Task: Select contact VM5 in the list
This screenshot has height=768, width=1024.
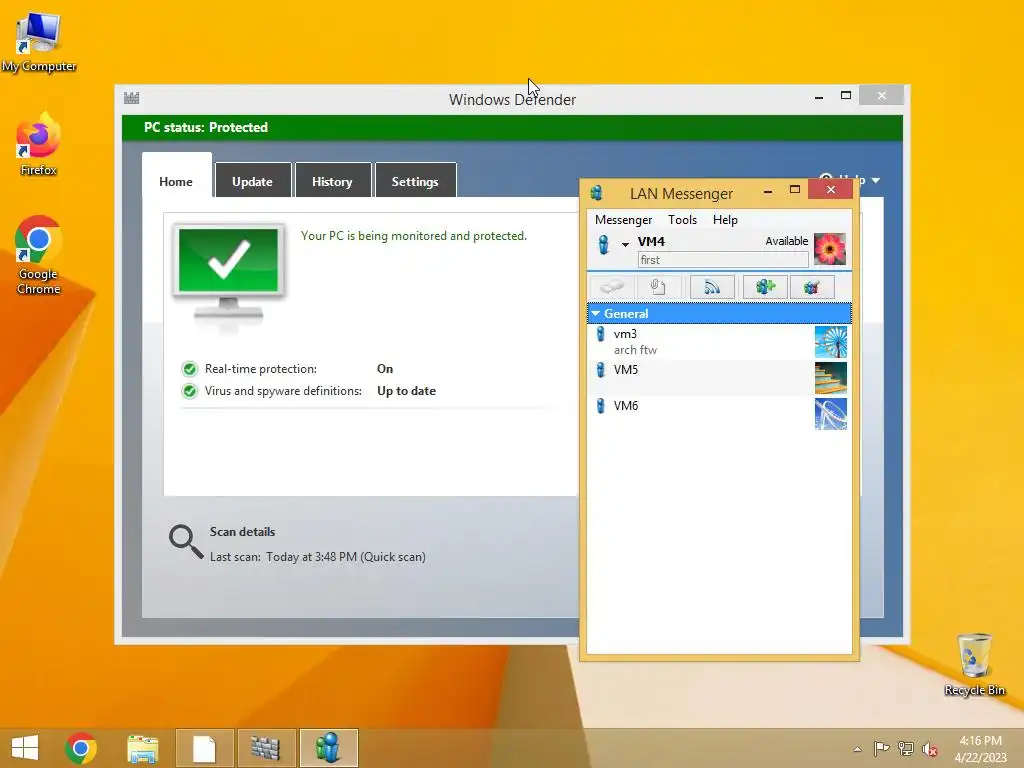Action: [719, 377]
